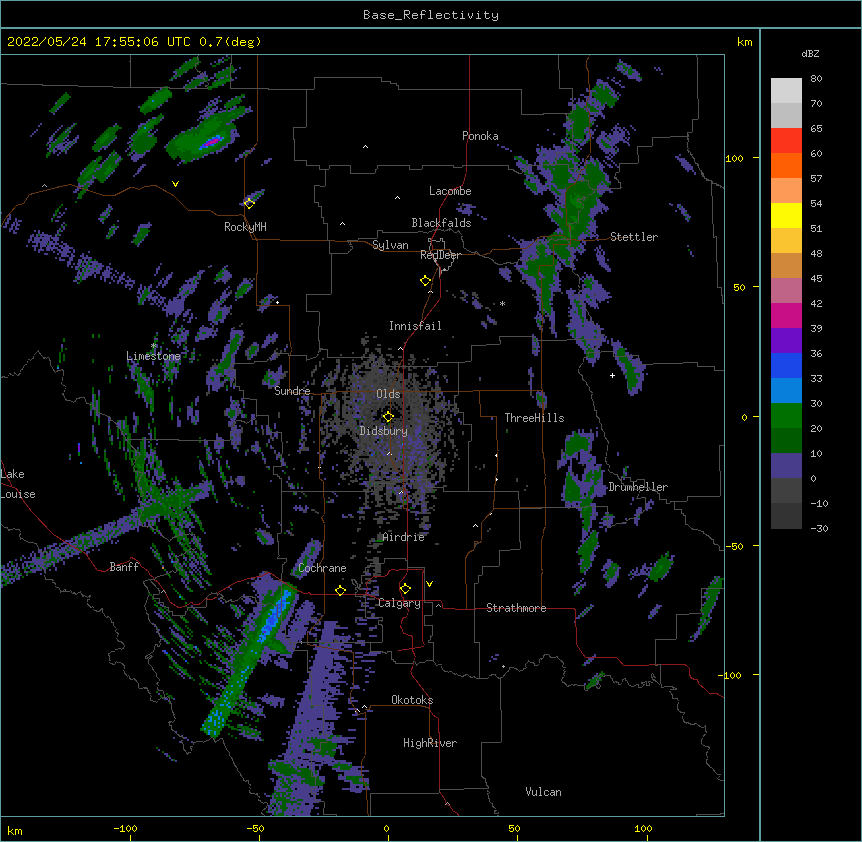Pick the blue 33-36 dBZ legend swatch
This screenshot has width=862, height=842.
pos(786,365)
